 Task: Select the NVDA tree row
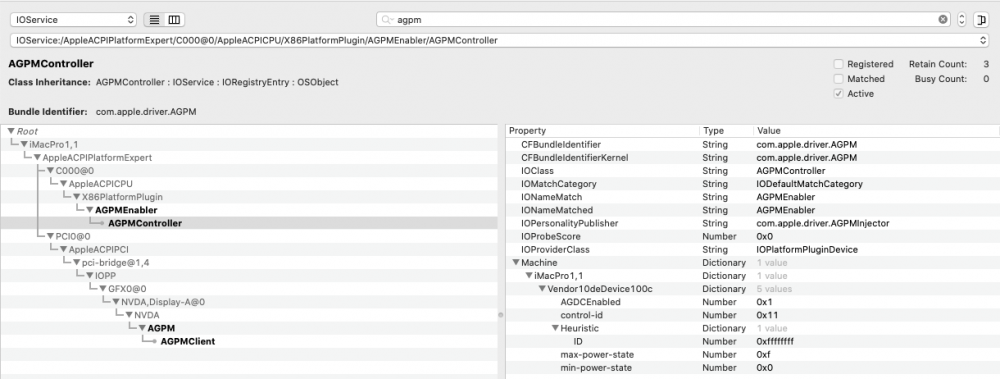click(249, 315)
